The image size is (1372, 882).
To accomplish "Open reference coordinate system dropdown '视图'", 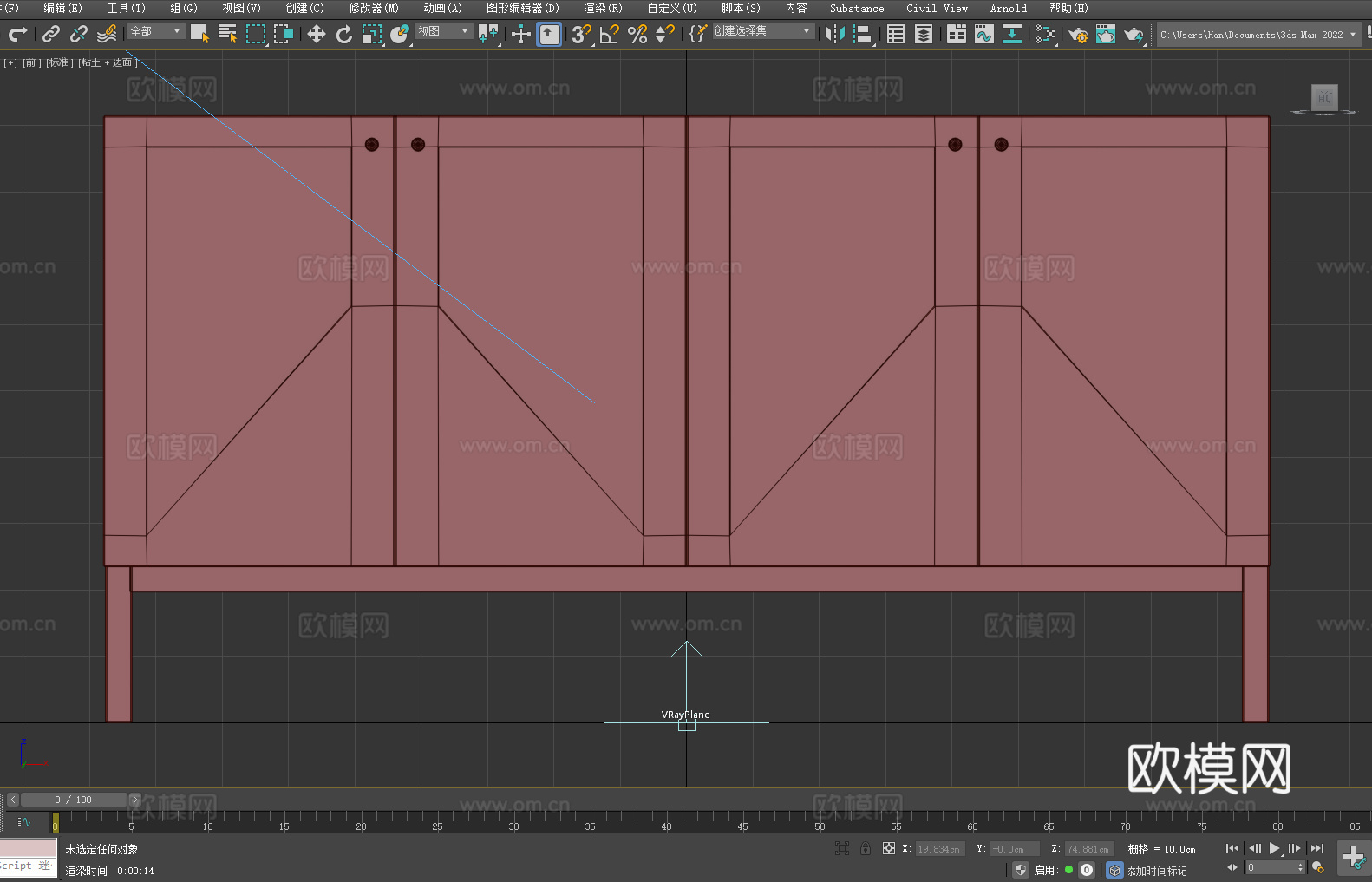I will pos(444,31).
